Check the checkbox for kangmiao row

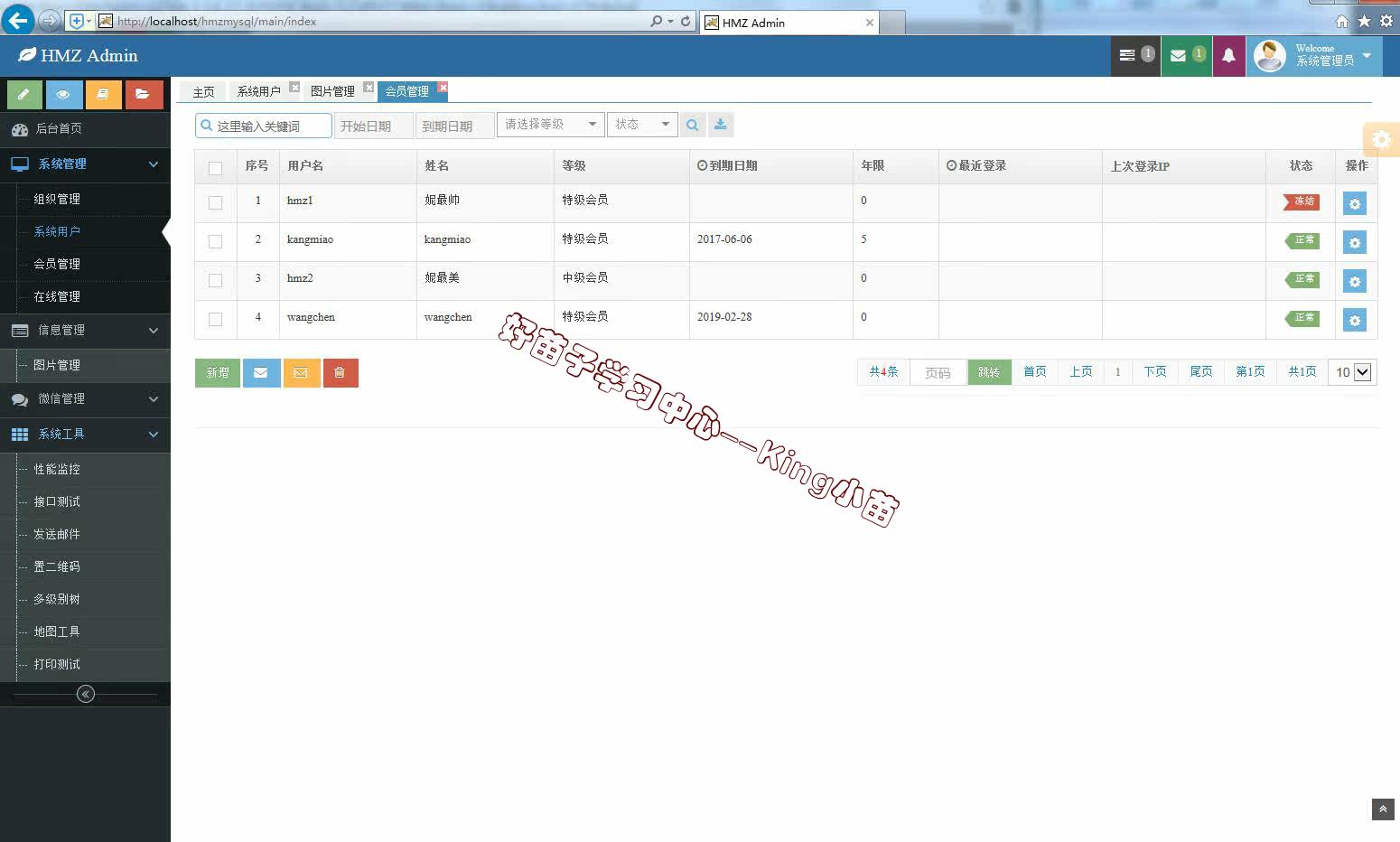tap(215, 241)
